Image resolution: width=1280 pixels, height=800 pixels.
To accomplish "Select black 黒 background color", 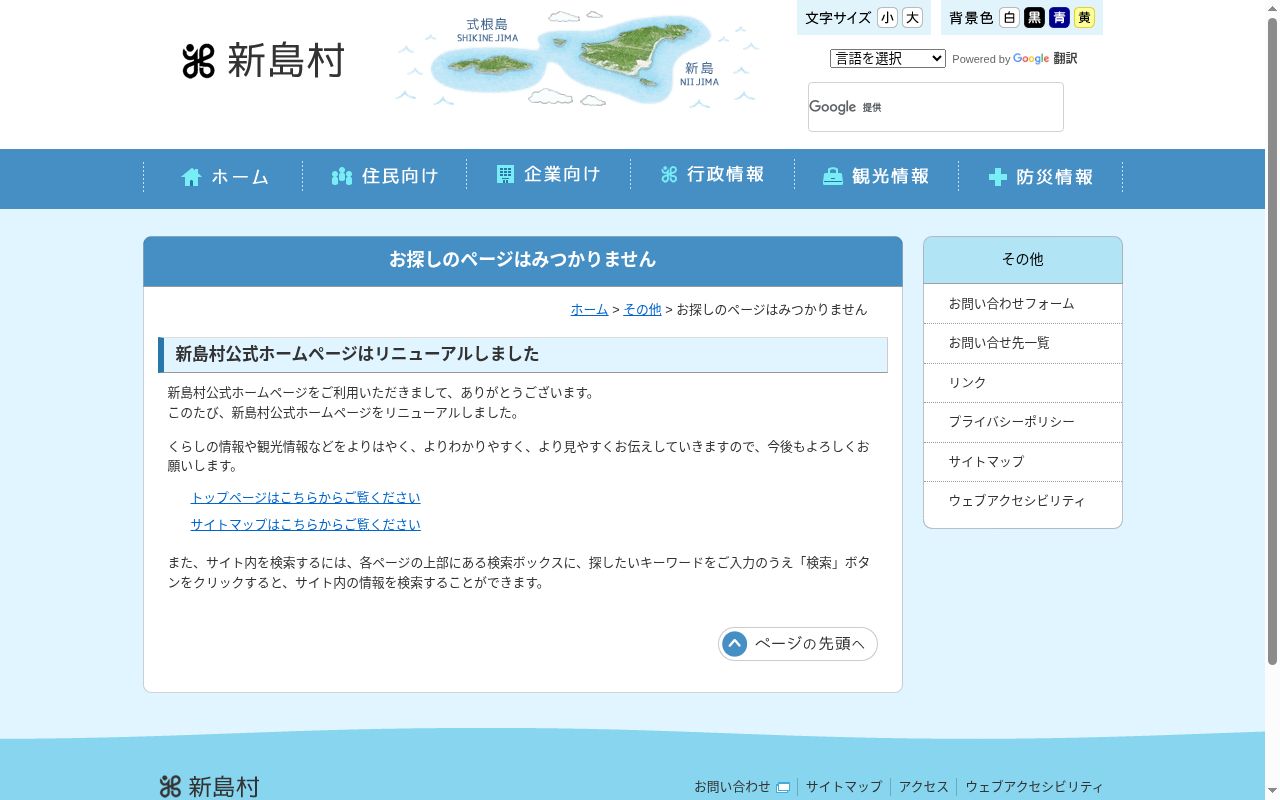I will pyautogui.click(x=1034, y=18).
